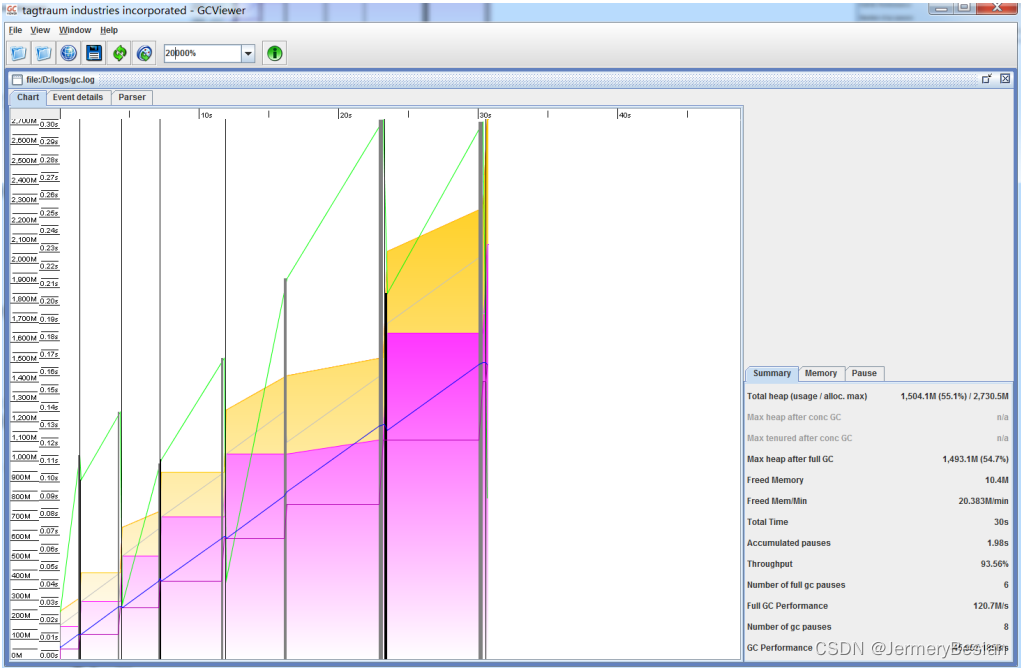Click Number of full gc pauses label

[x=796, y=585]
